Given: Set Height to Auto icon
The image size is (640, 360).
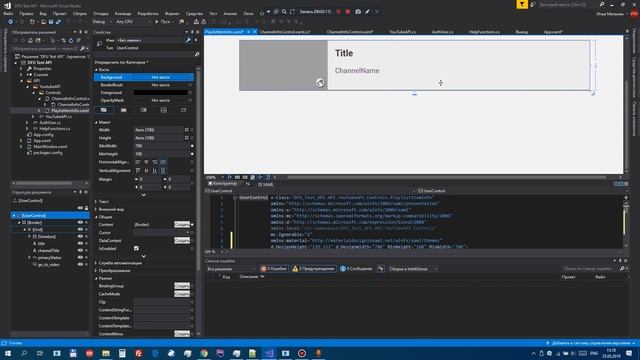Looking at the screenshot, I should click(187, 138).
